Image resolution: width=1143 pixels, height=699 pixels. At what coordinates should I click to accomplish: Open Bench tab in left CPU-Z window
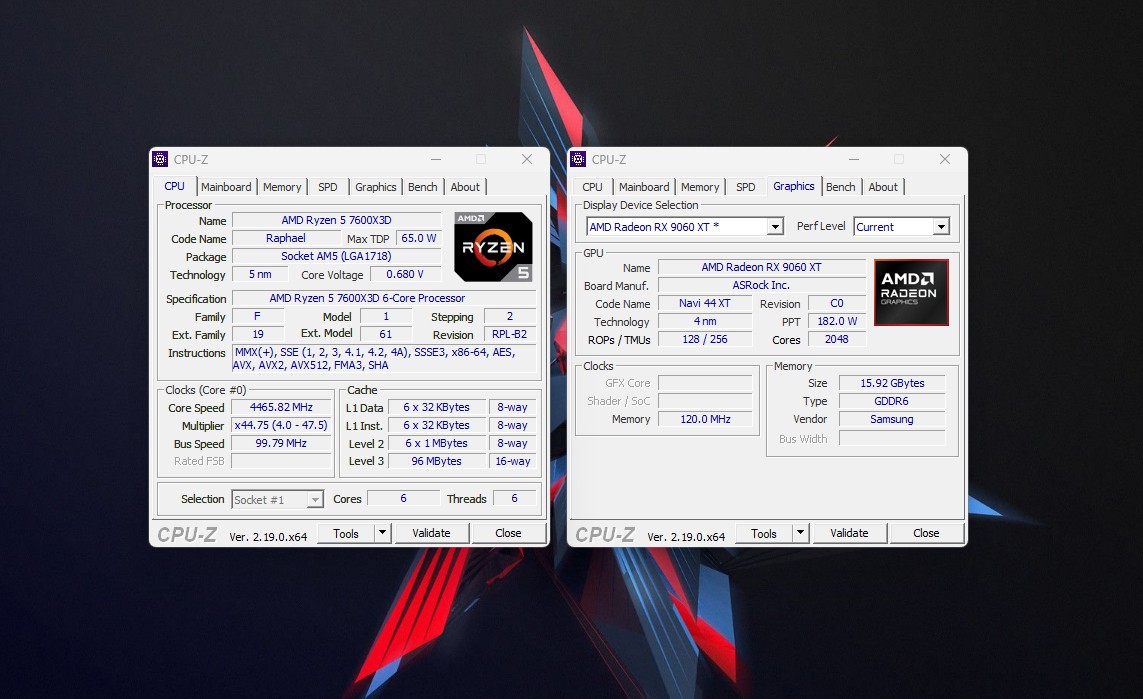coord(423,187)
